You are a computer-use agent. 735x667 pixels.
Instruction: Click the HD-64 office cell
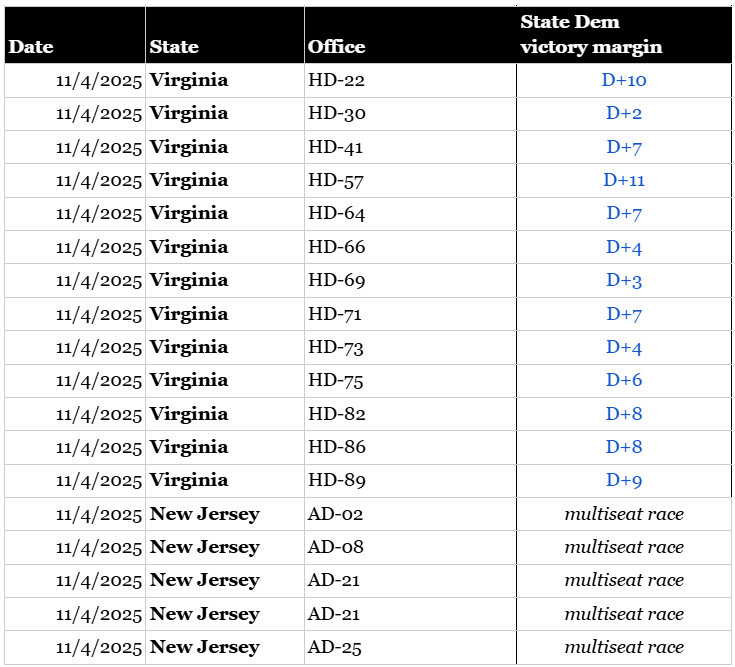click(x=337, y=213)
